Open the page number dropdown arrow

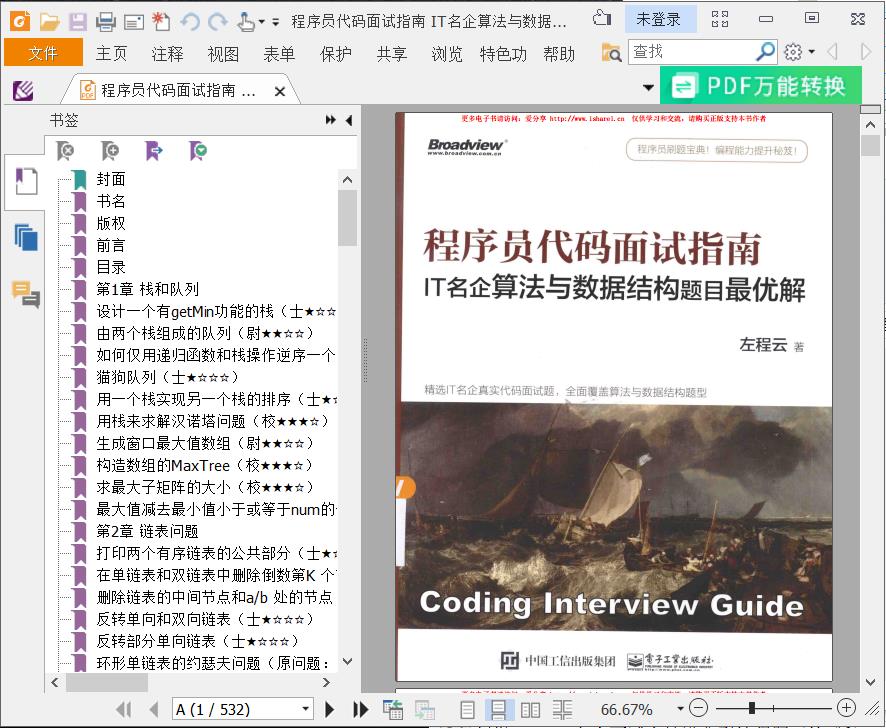tap(305, 709)
